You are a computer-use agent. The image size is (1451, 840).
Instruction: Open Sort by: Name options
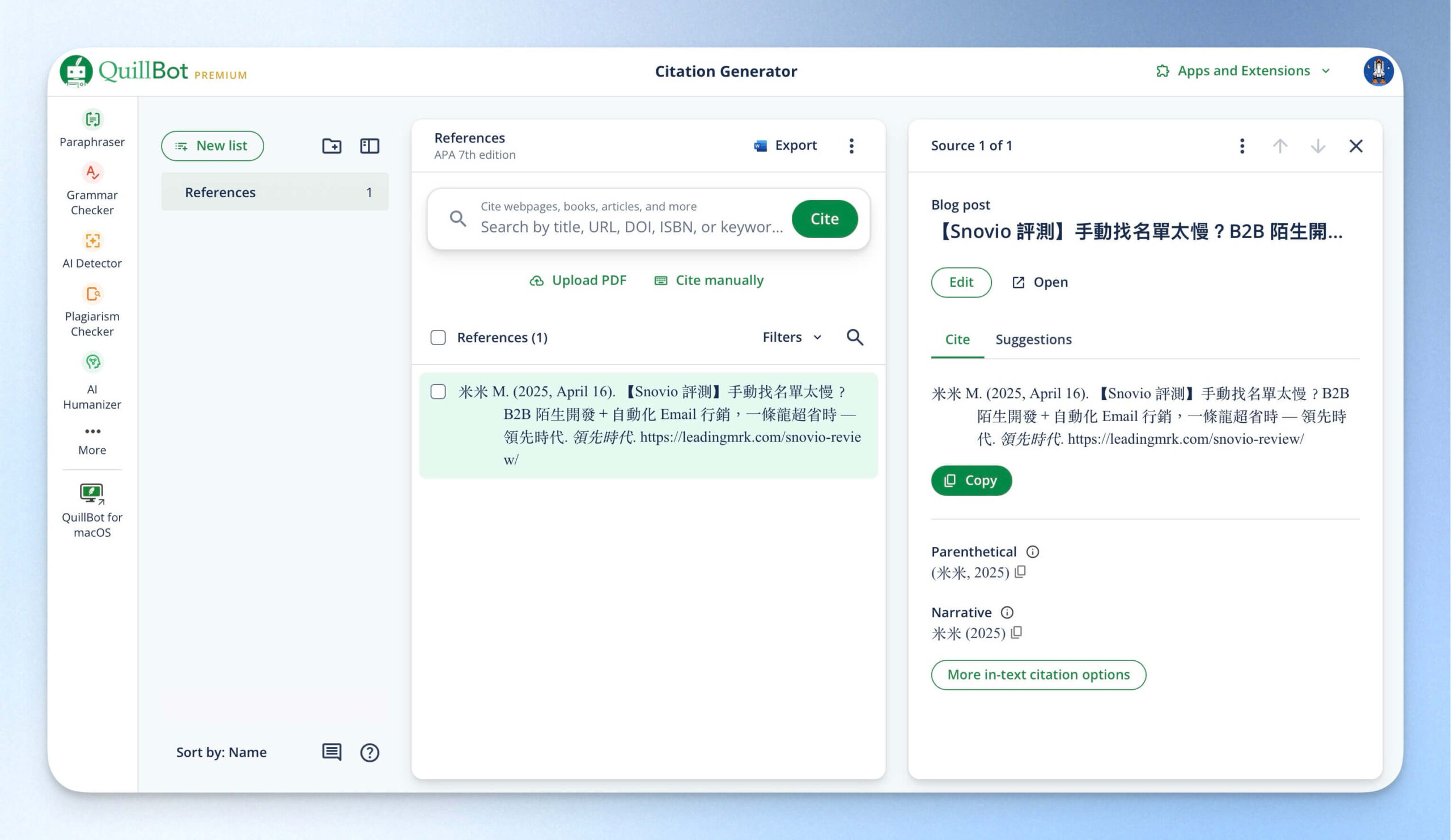[221, 752]
